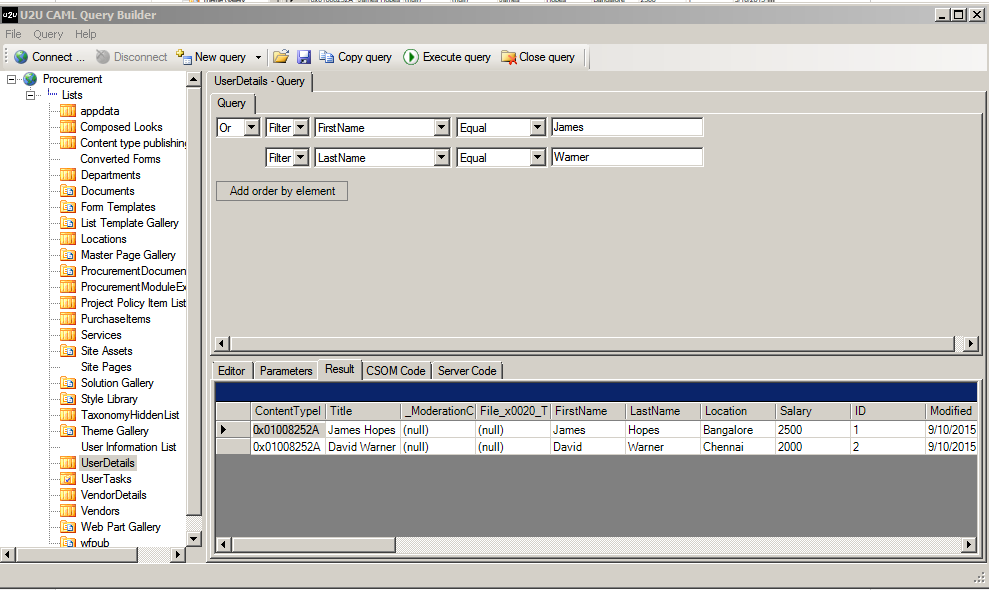Click the open folder icon in toolbar
Viewport: 989px width, 590px height.
point(281,57)
